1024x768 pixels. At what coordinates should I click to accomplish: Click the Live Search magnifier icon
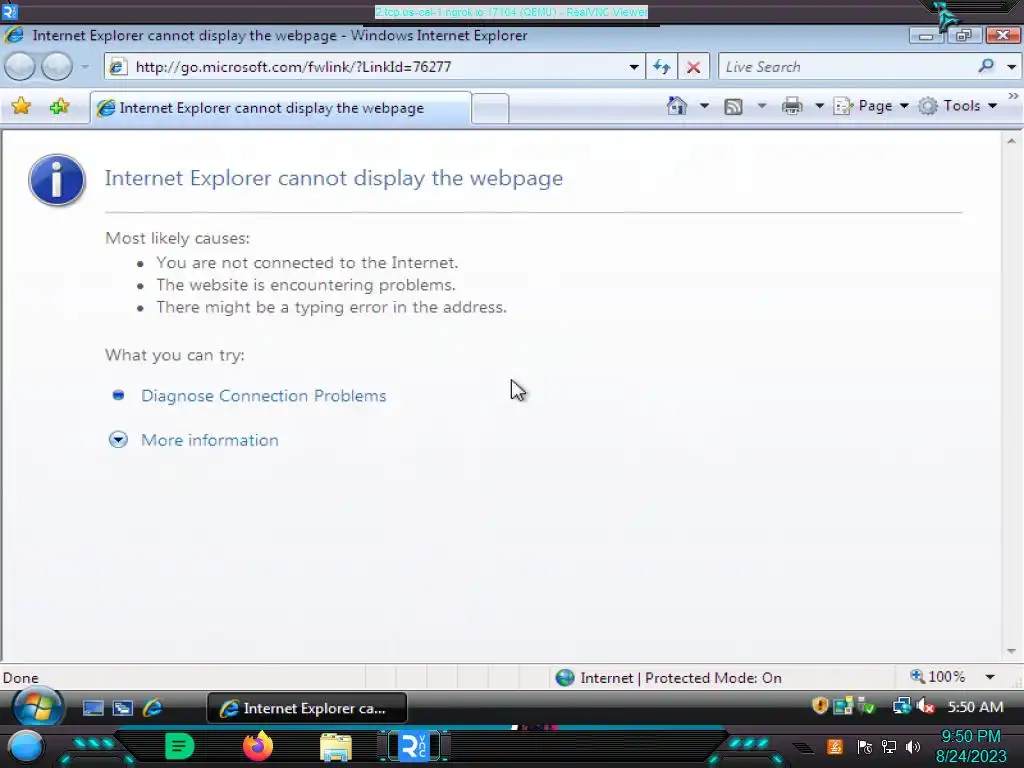[x=986, y=66]
